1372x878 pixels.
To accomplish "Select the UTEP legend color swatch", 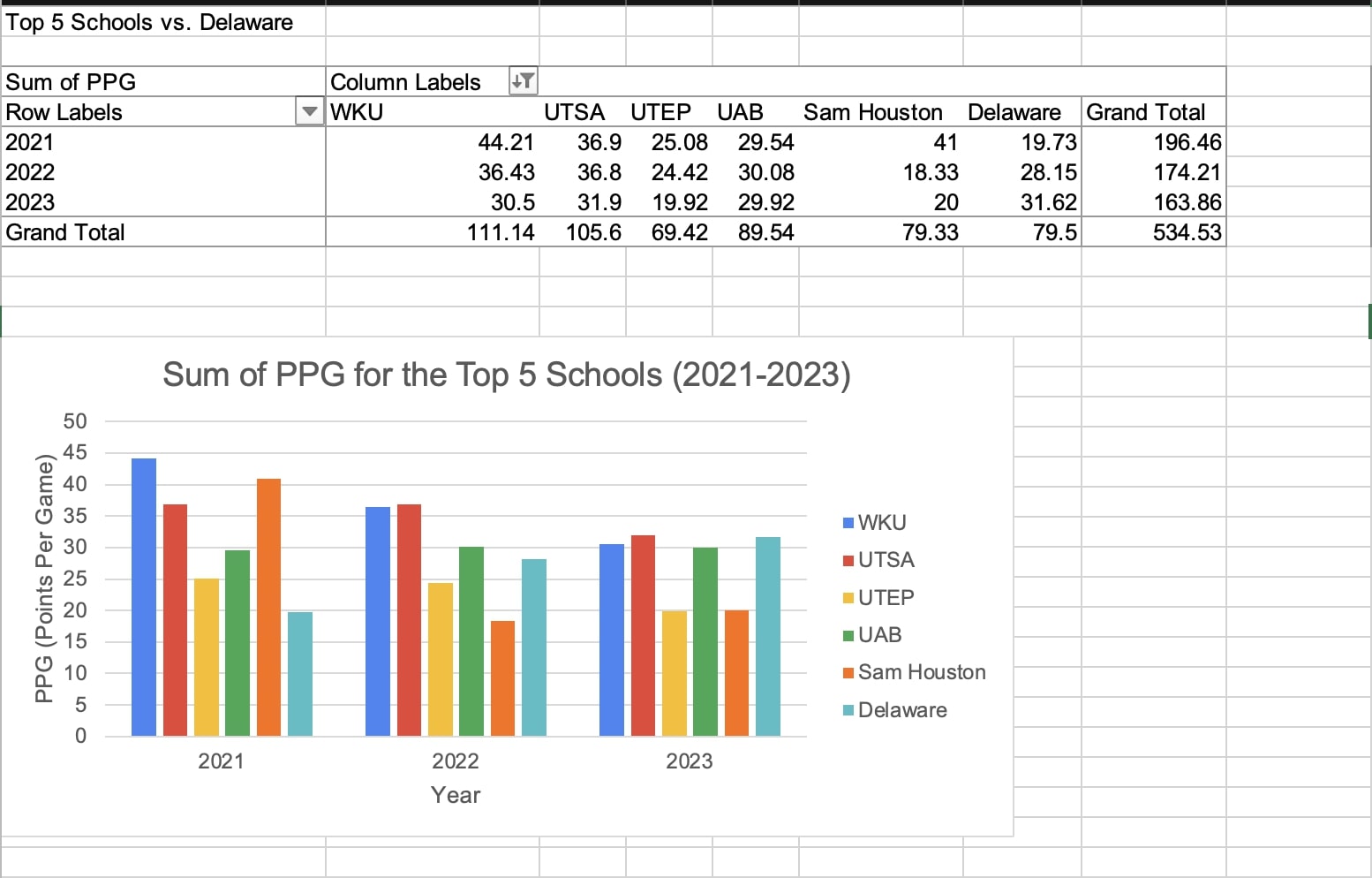I will coord(848,598).
